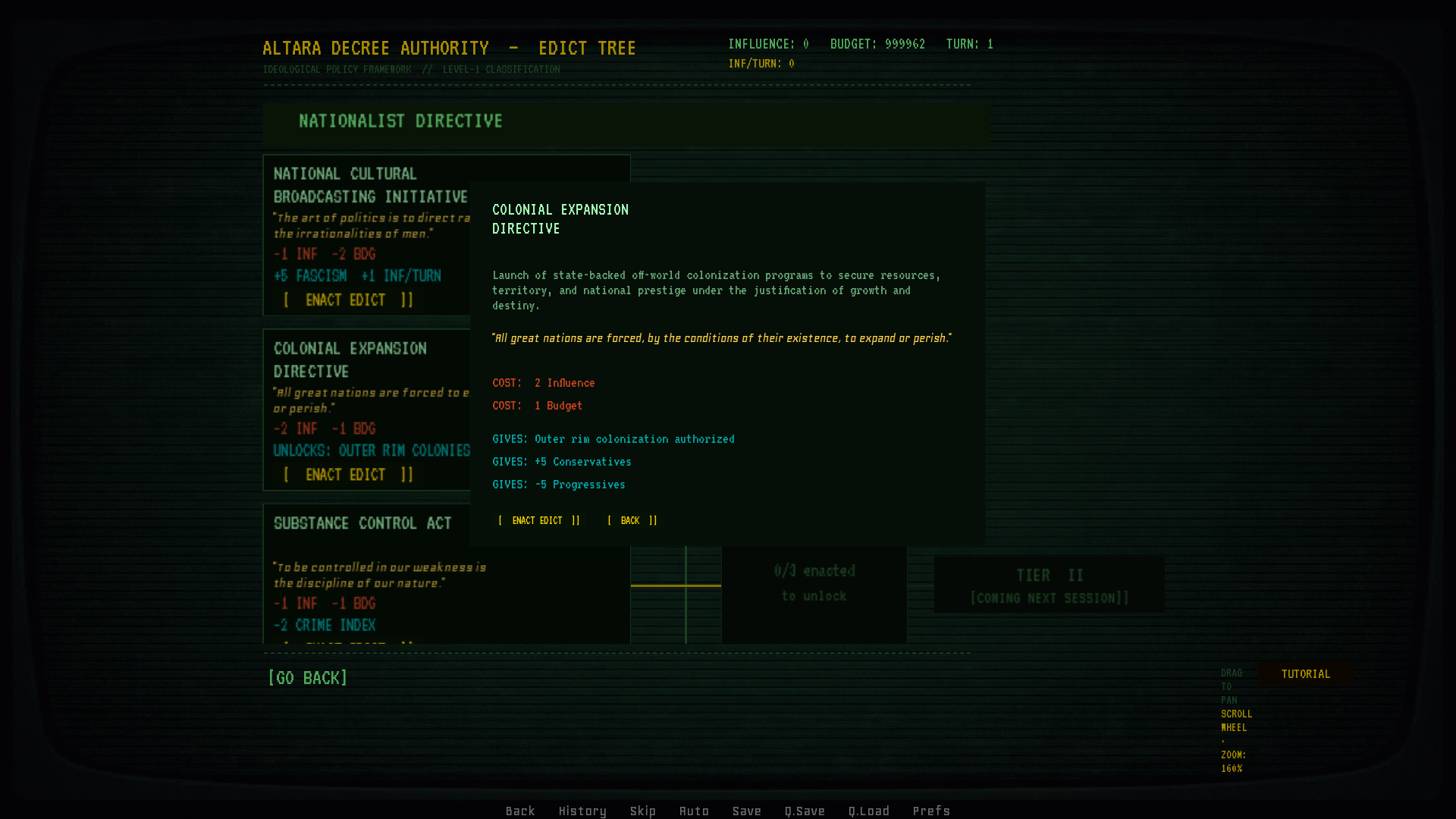
Task: Click BACK in the Colonial Expansion popup
Action: click(x=632, y=520)
